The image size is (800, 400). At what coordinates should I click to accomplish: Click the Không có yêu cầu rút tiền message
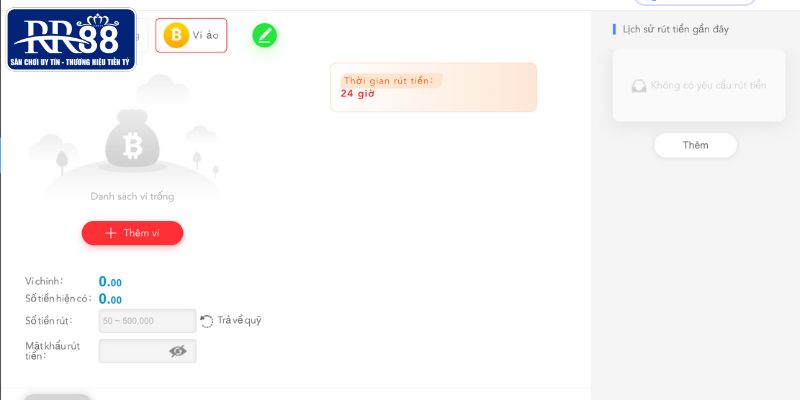(708, 86)
